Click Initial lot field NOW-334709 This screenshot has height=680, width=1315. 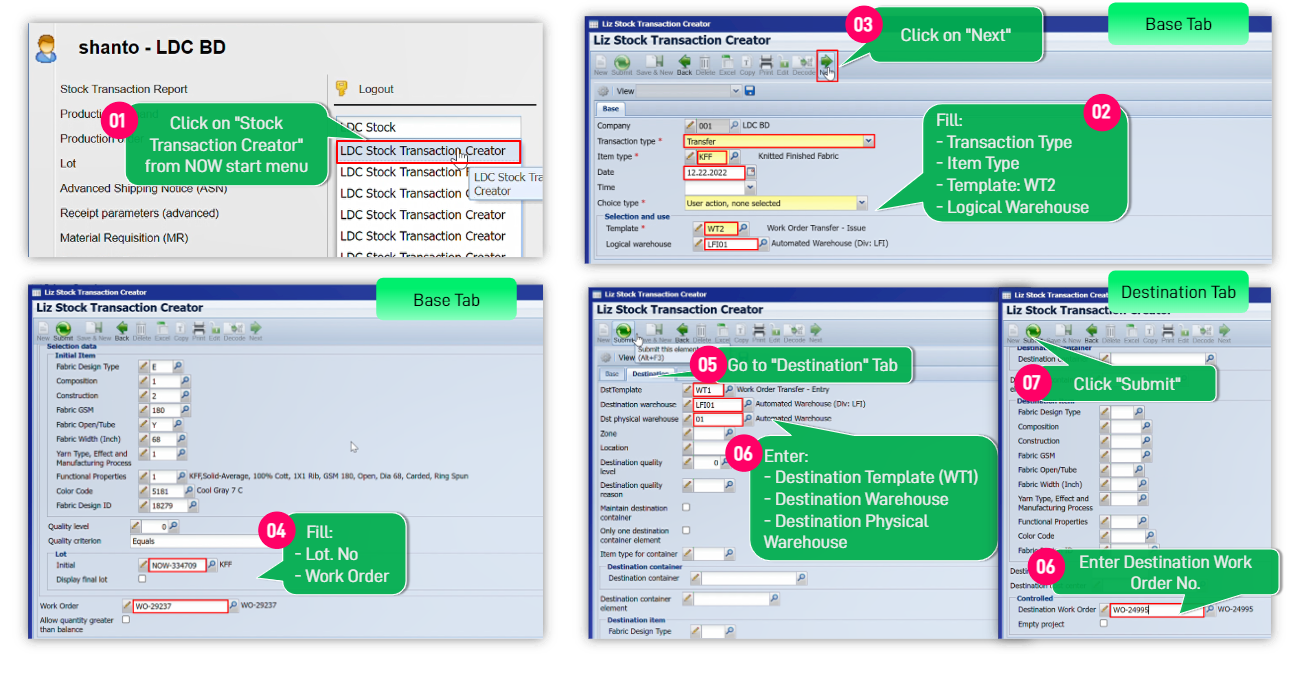[x=178, y=565]
